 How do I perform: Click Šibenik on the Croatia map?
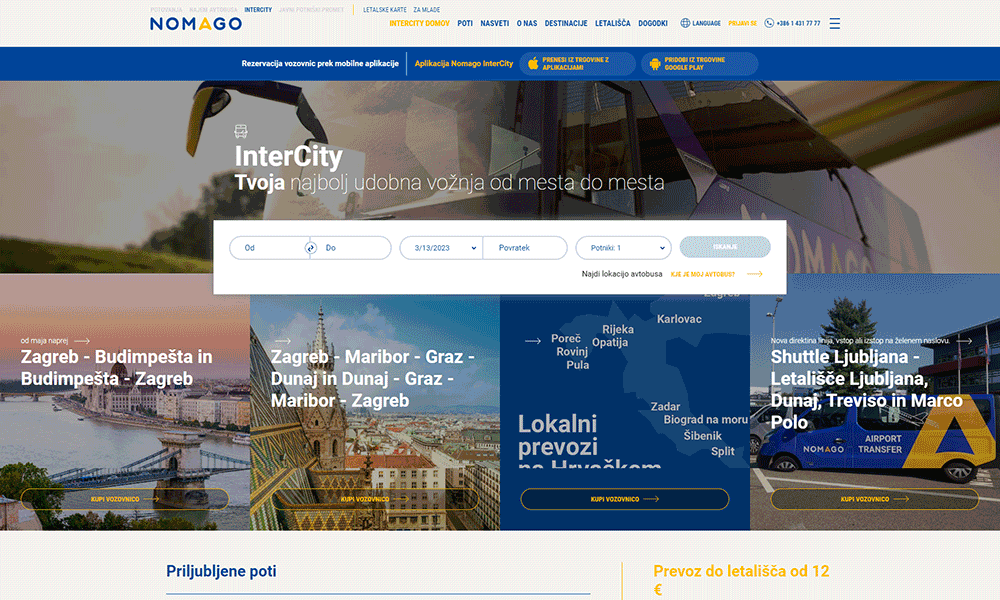pos(703,436)
